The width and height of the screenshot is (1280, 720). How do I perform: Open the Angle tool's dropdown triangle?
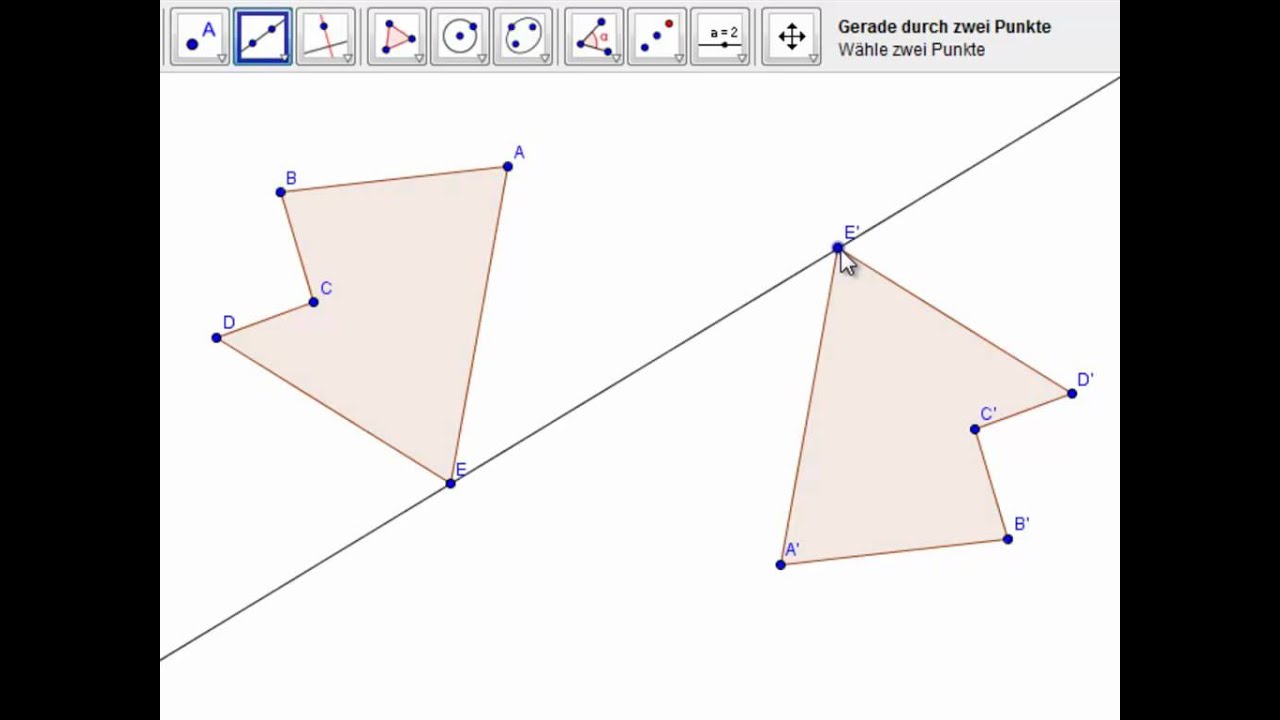pos(616,59)
